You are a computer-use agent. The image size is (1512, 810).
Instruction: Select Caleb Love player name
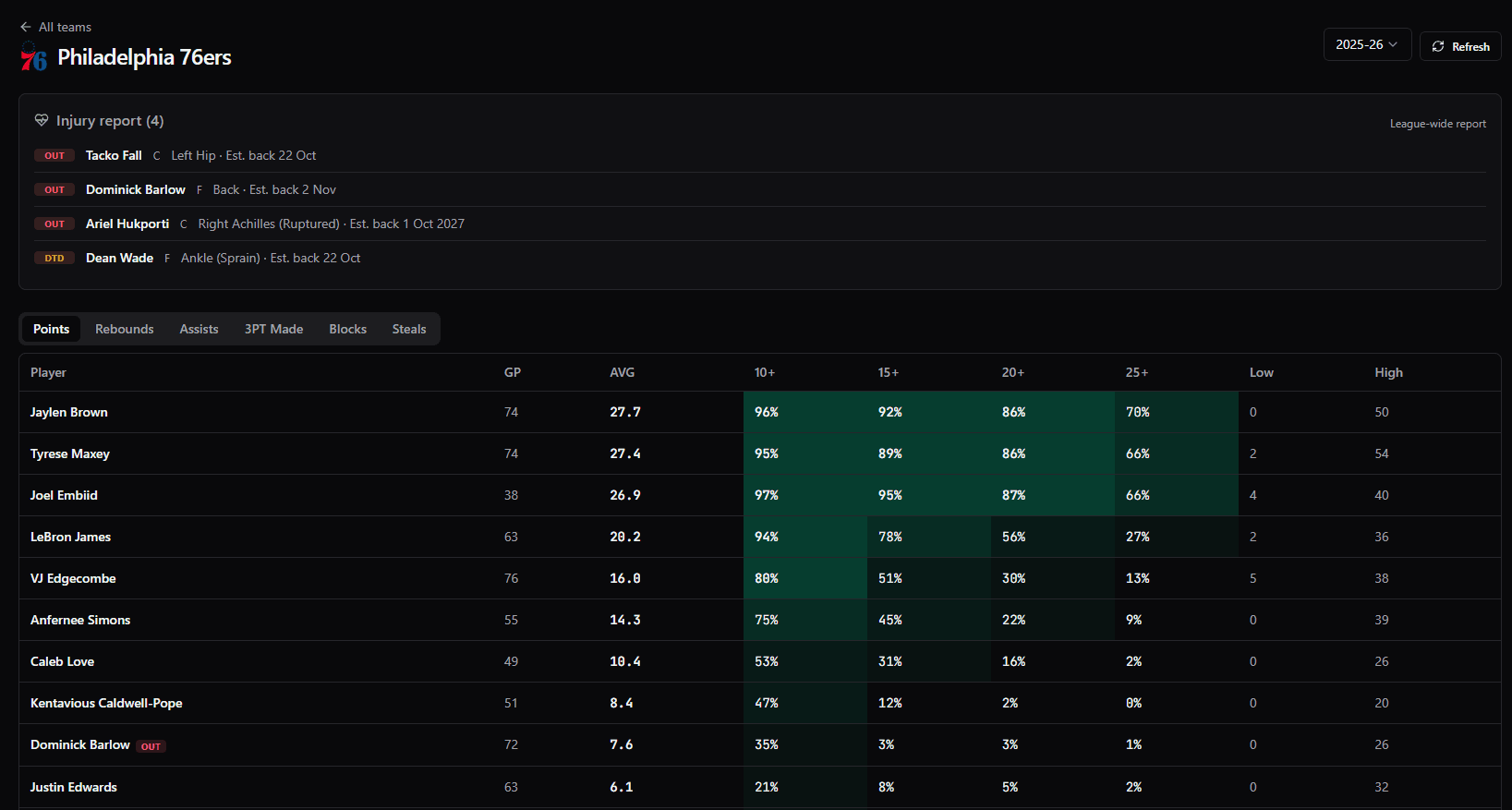pyautogui.click(x=62, y=661)
